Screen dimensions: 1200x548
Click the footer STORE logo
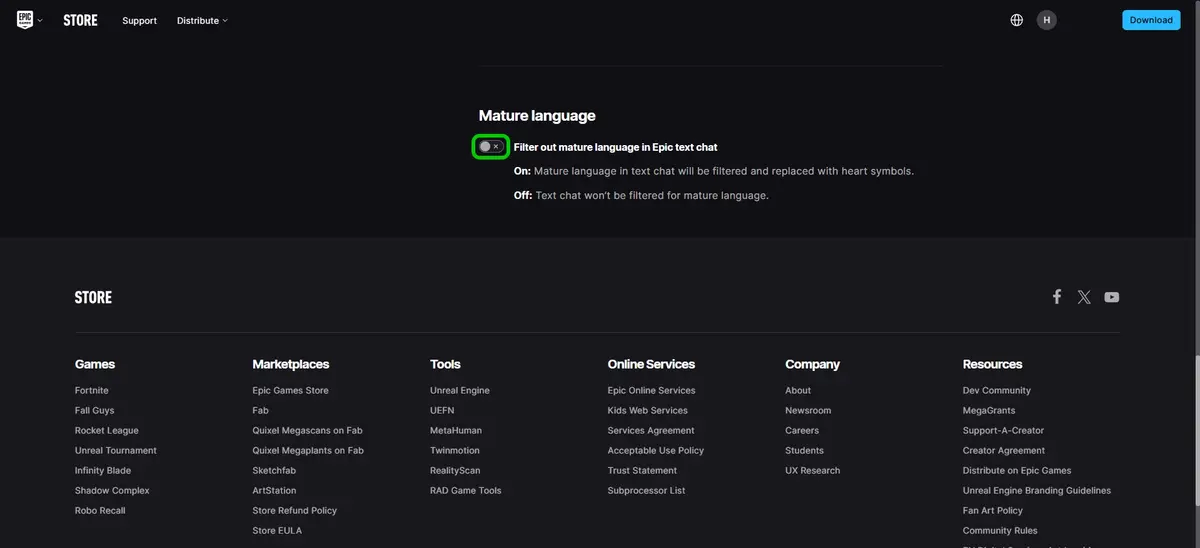click(93, 297)
